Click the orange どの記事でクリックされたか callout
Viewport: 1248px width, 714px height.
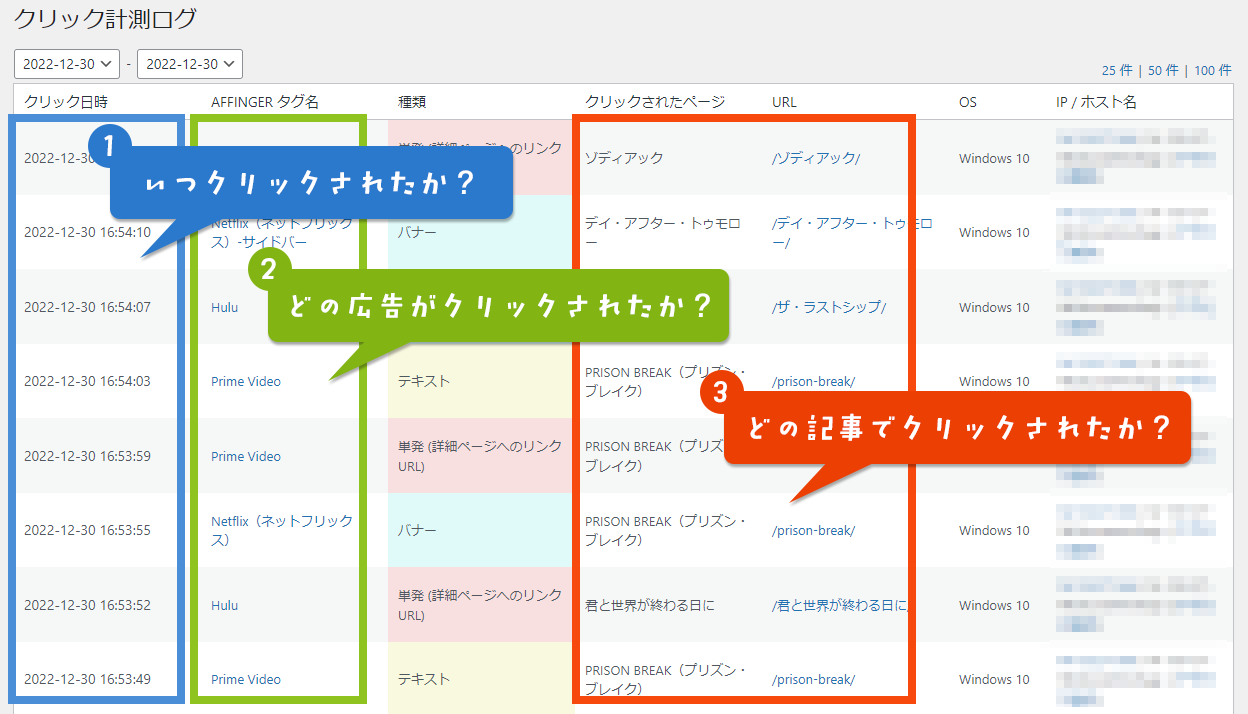coord(957,429)
